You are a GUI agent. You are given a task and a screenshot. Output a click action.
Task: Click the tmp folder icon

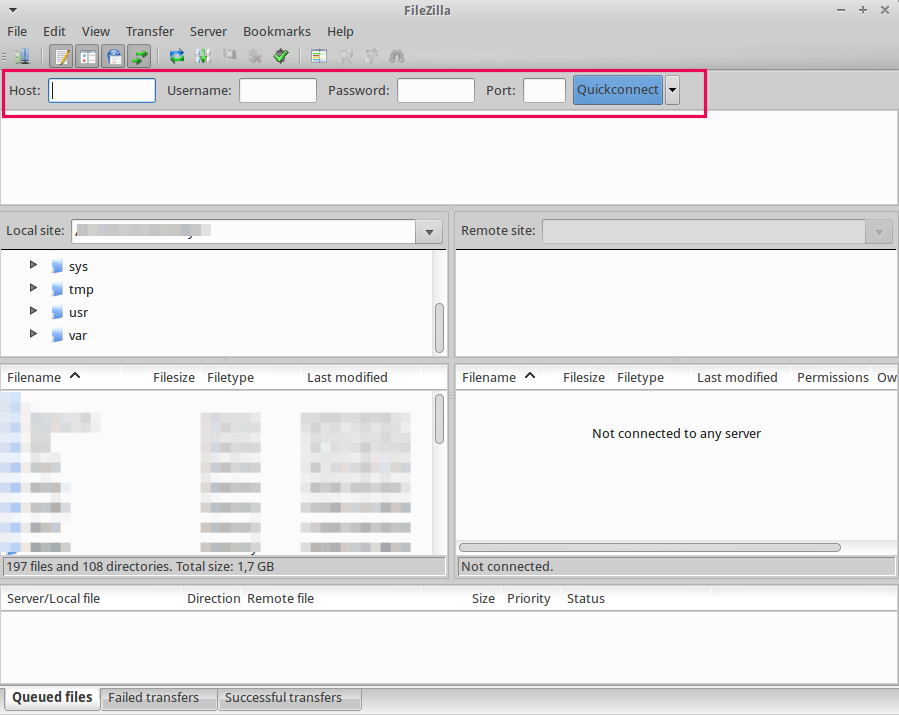point(57,289)
